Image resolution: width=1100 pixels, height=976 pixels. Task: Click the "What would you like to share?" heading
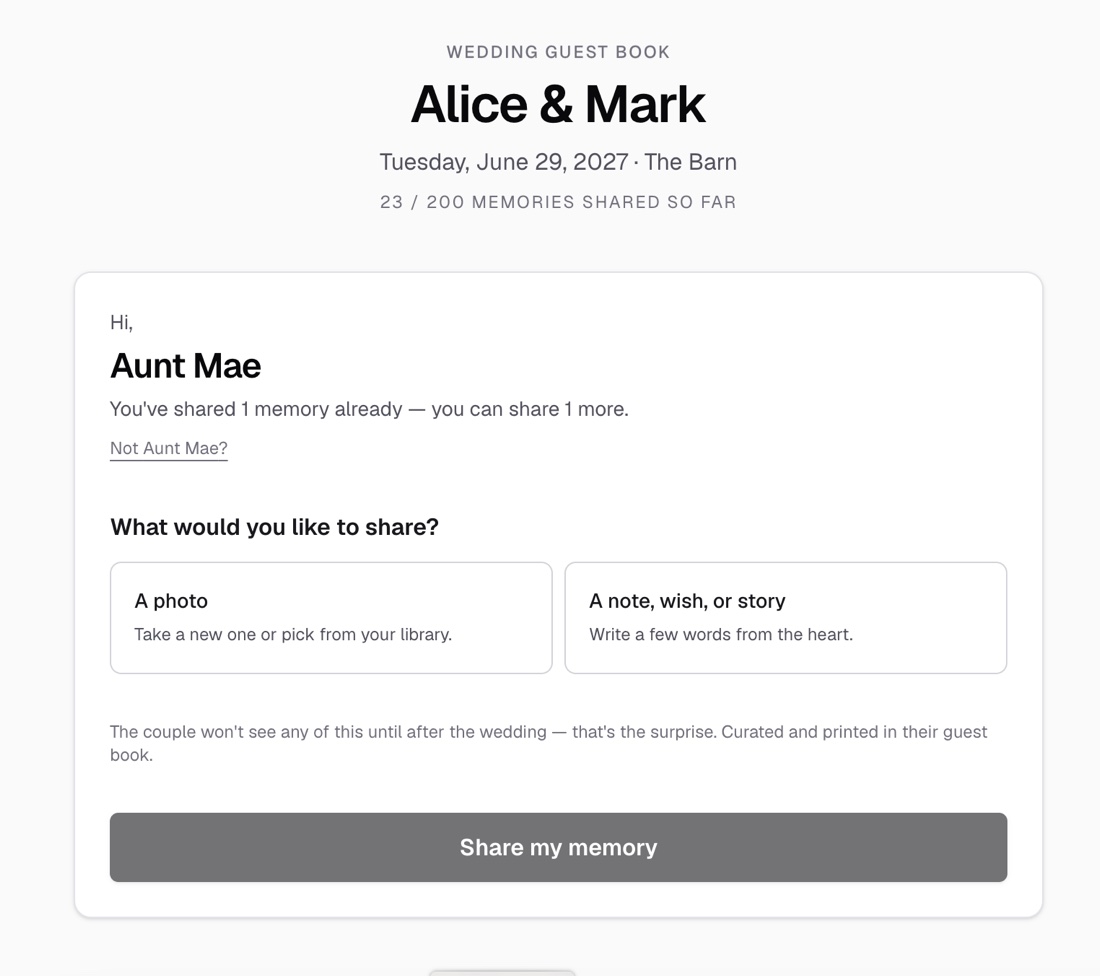point(274,527)
